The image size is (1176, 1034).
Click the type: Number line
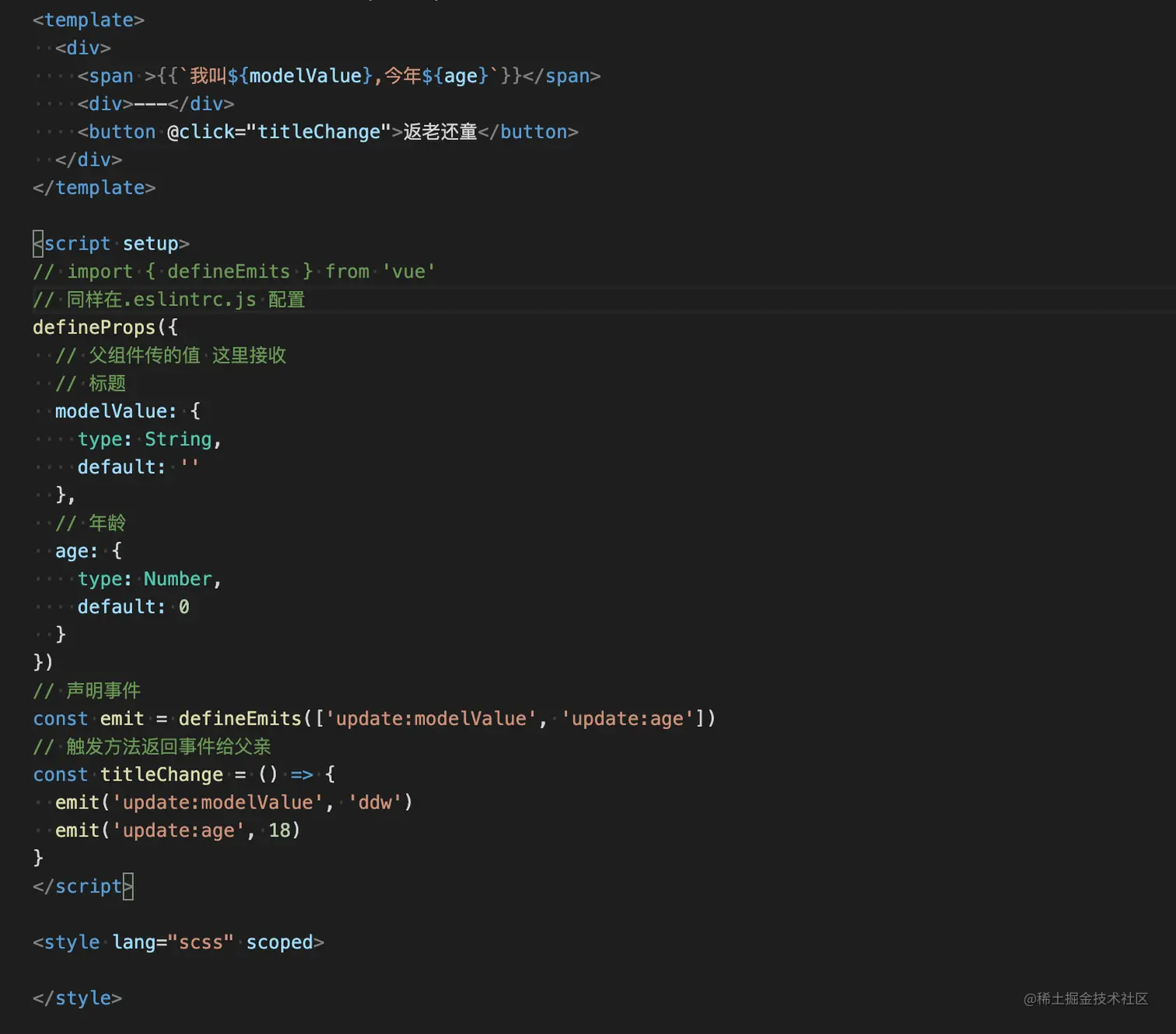(x=149, y=580)
